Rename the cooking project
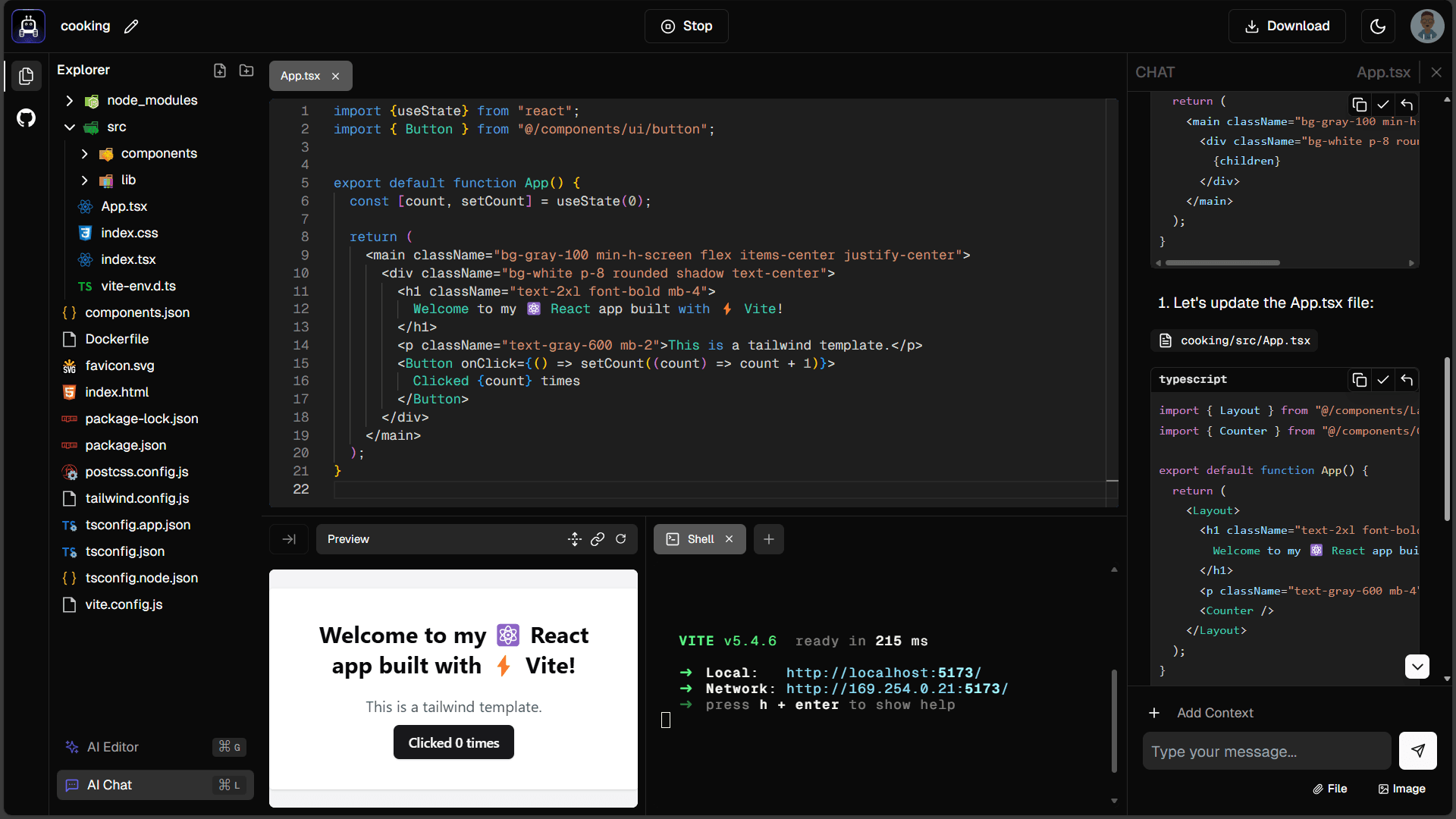1456x819 pixels. pyautogui.click(x=130, y=26)
